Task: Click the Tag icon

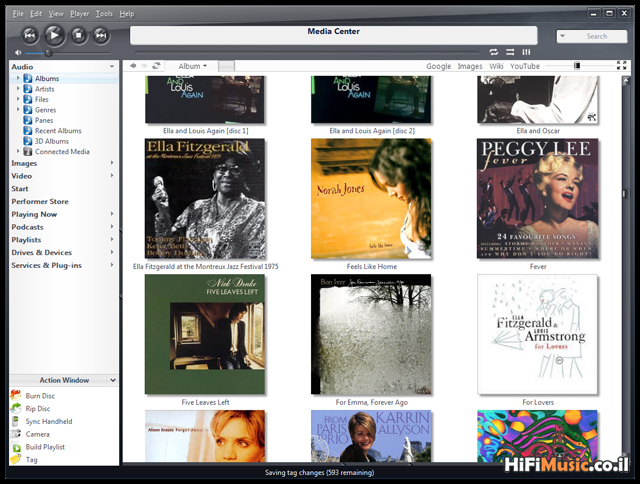Action: [x=16, y=459]
